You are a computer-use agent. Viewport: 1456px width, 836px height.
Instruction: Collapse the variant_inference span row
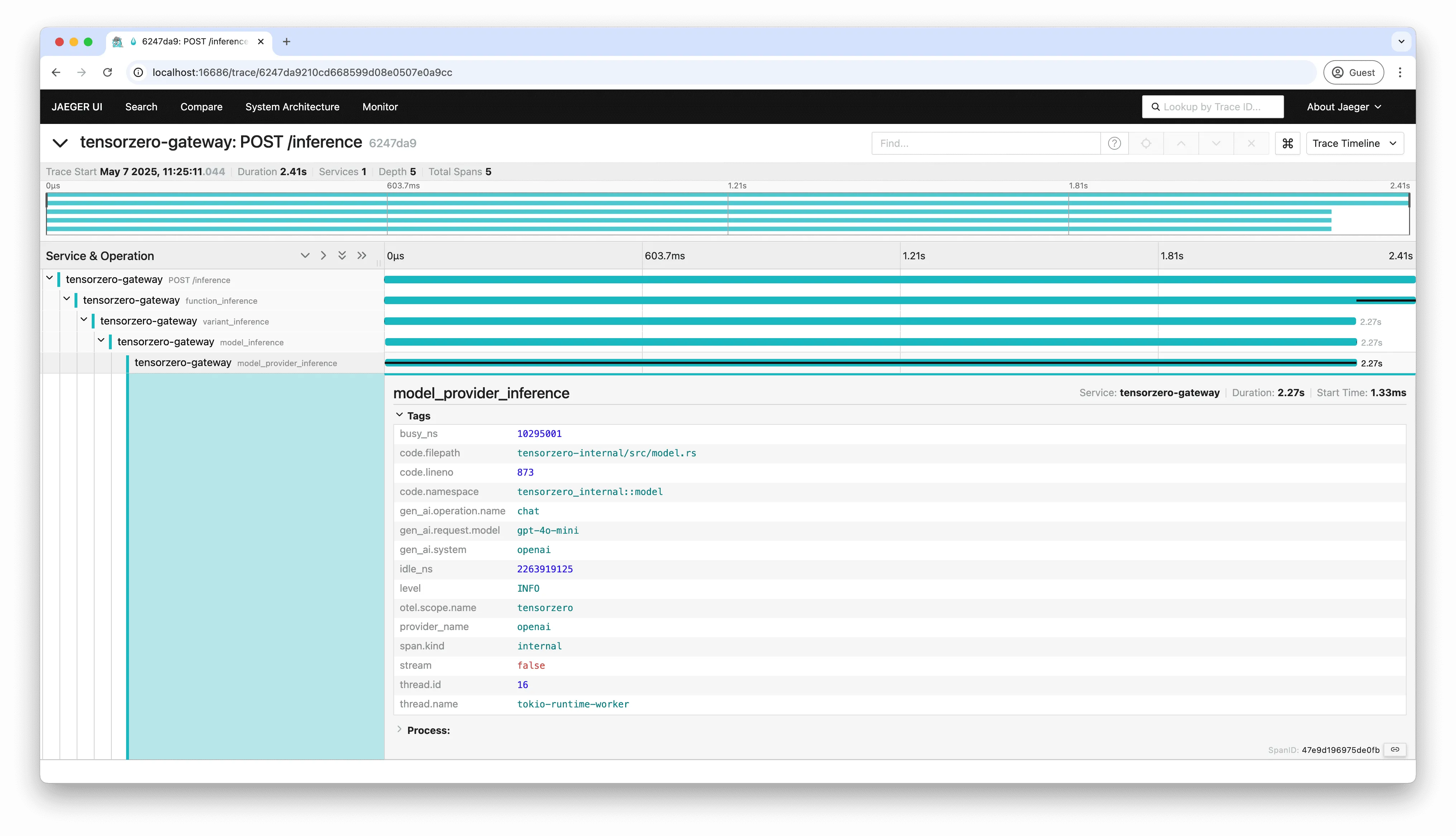85,320
